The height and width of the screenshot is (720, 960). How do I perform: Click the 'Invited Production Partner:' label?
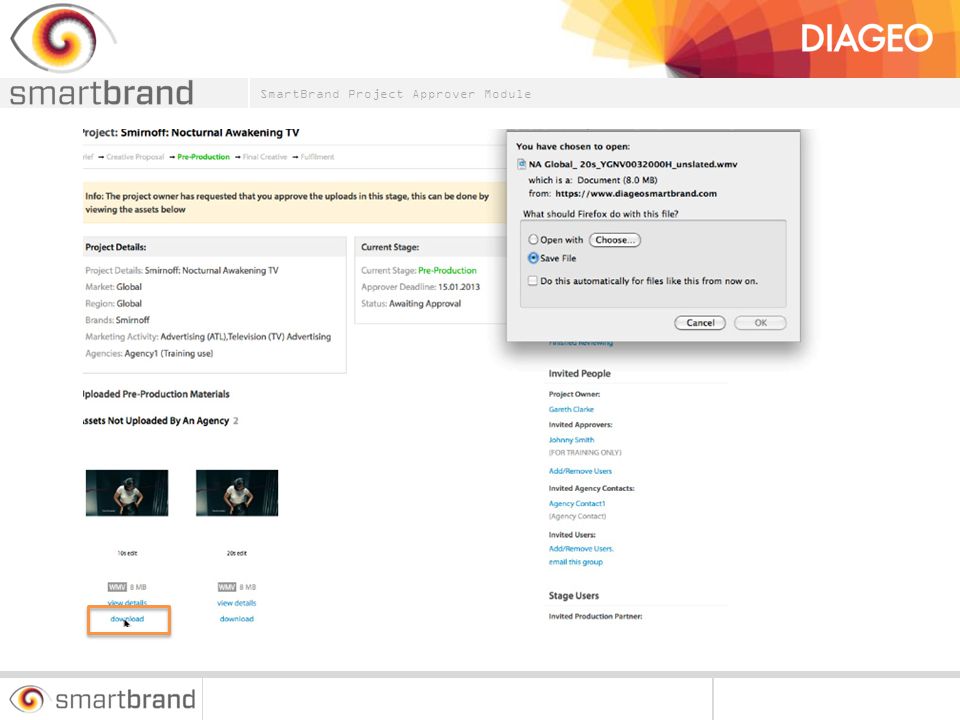[595, 617]
